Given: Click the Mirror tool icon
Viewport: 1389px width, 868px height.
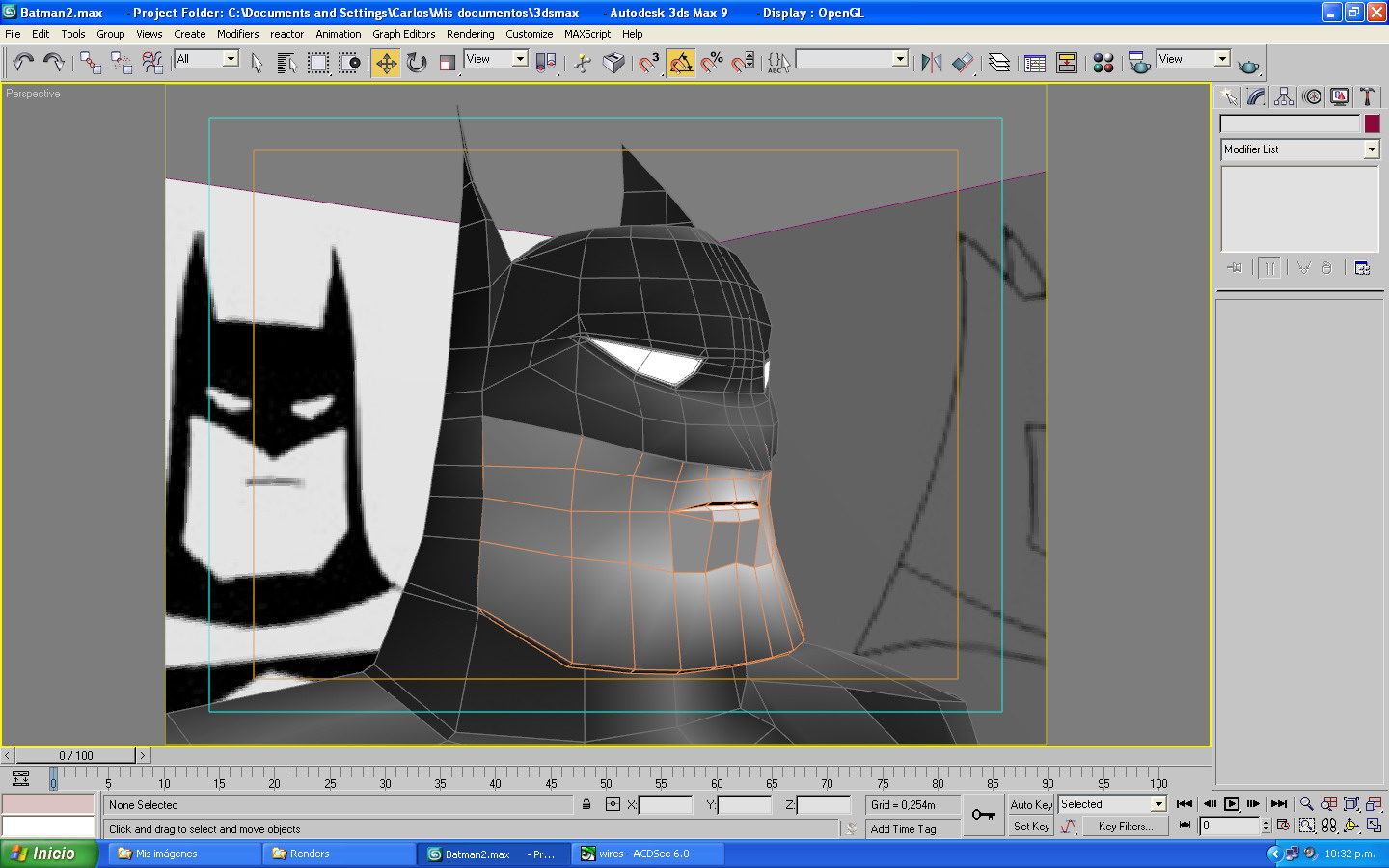Looking at the screenshot, I should (x=931, y=63).
